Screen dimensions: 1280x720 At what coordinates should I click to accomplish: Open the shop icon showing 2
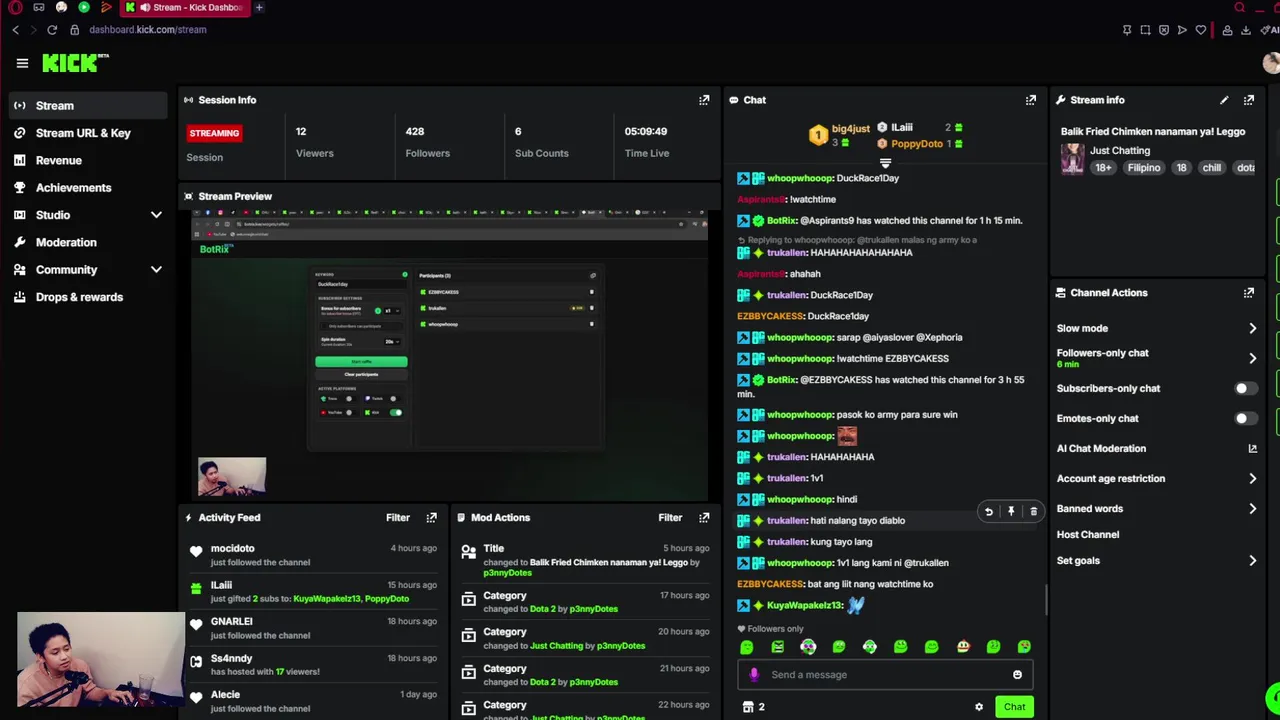point(753,707)
